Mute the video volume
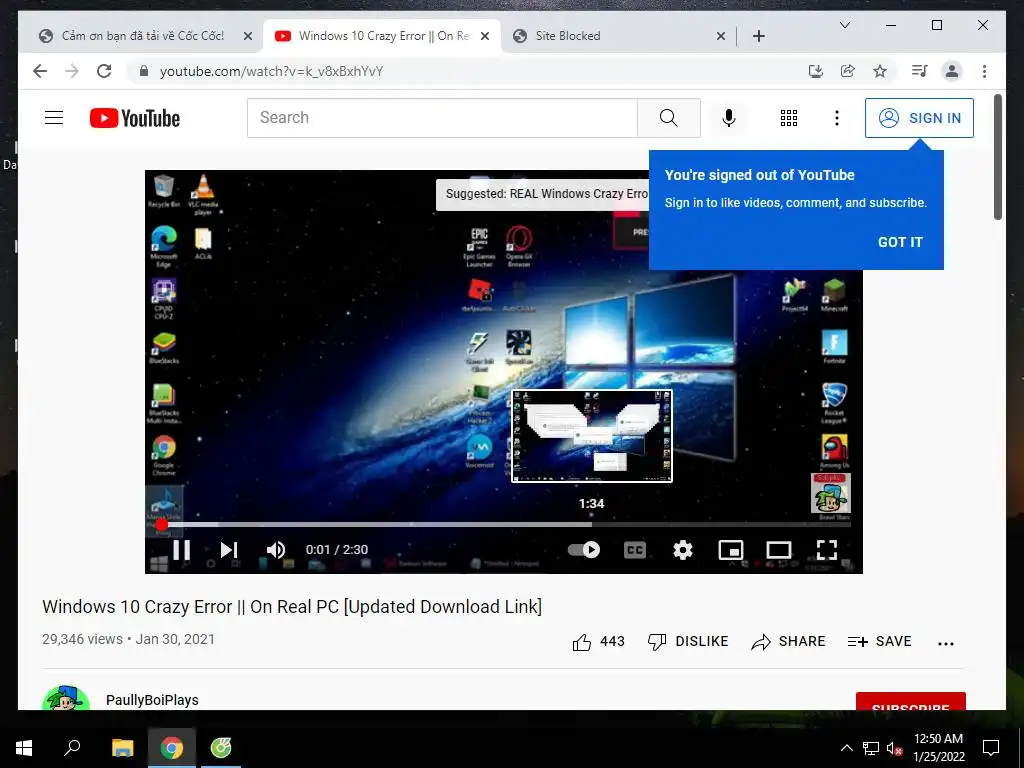The width and height of the screenshot is (1024, 768). (276, 550)
